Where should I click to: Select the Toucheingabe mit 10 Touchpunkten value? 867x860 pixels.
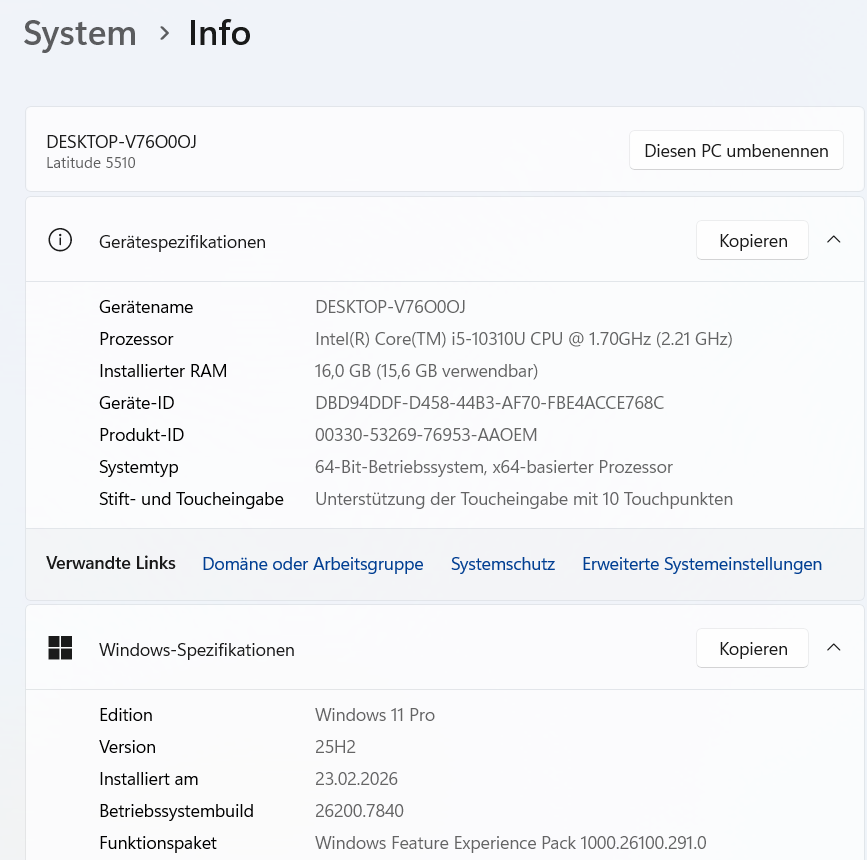[524, 499]
